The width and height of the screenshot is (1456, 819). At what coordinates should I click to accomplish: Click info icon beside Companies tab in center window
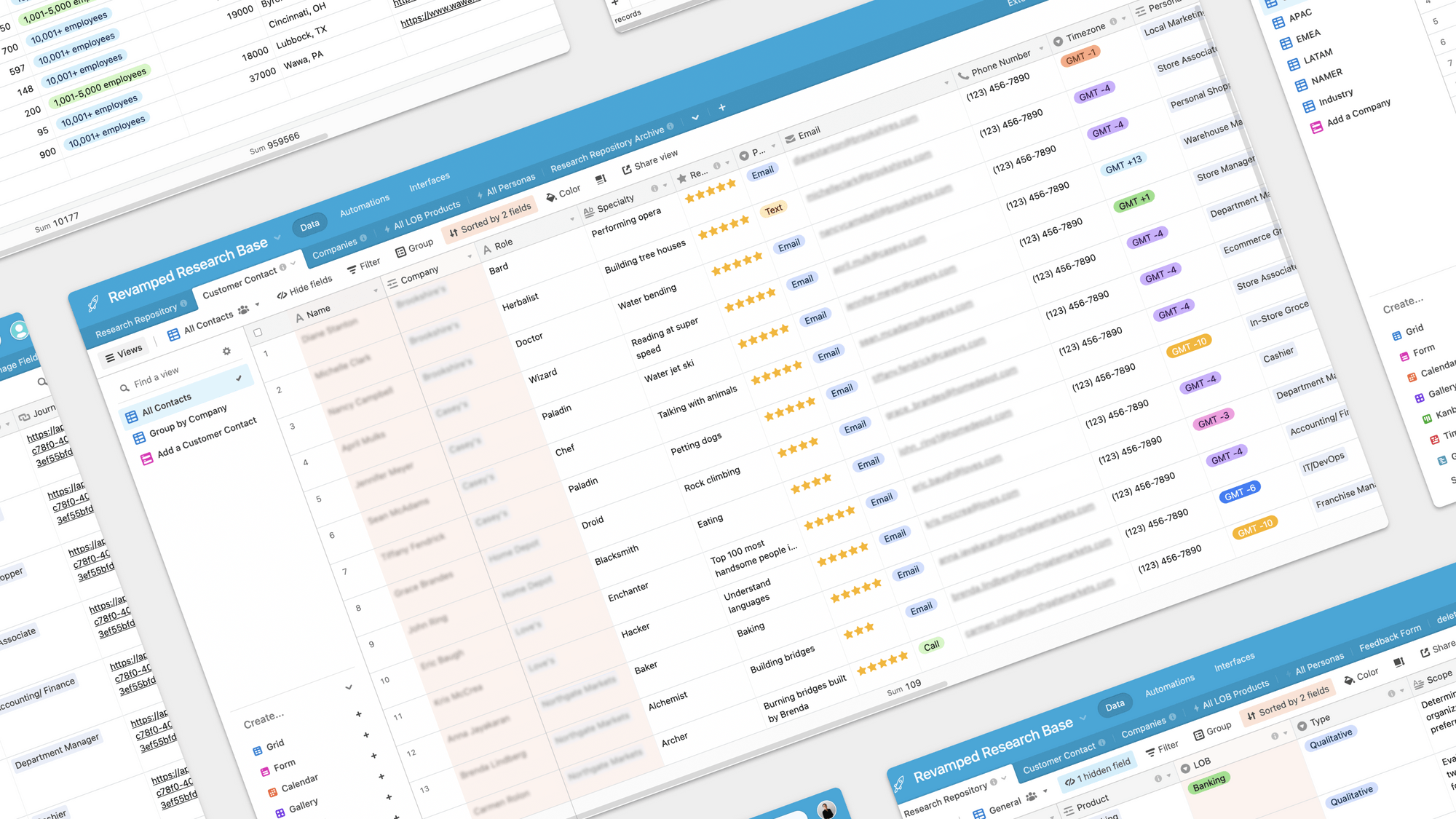click(363, 238)
